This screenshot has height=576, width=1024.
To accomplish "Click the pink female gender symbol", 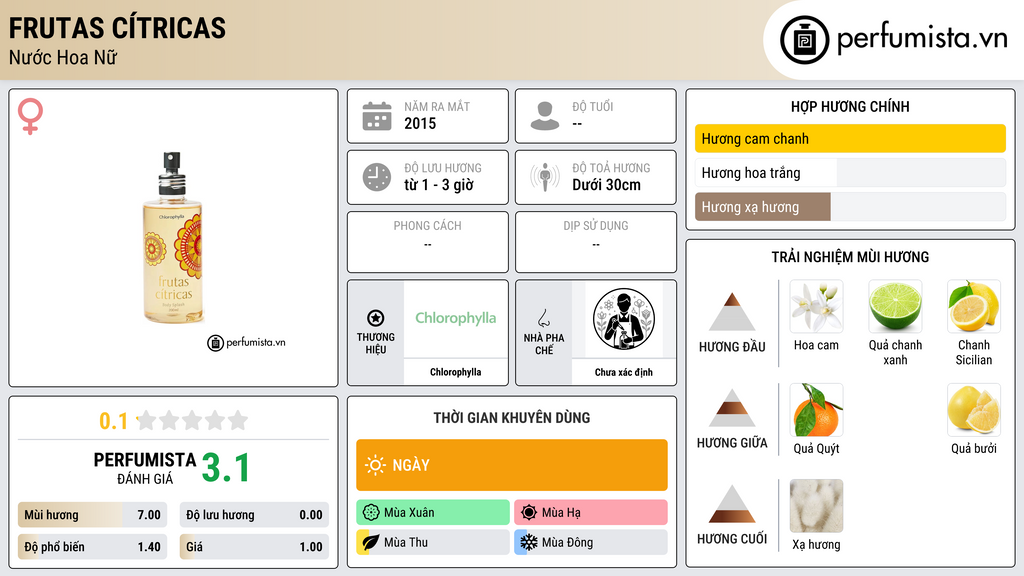I will [x=30, y=116].
